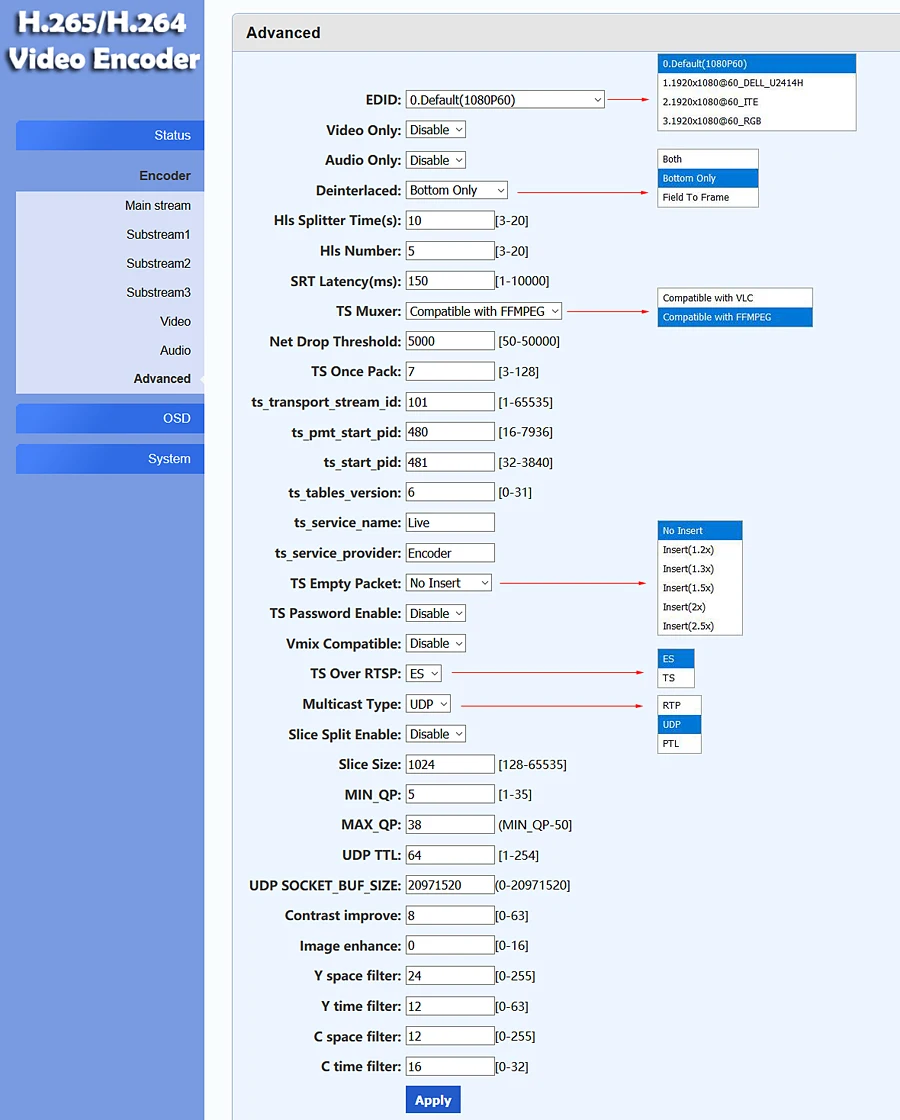This screenshot has width=900, height=1120.
Task: Focus the Slice Size field
Action: point(450,764)
